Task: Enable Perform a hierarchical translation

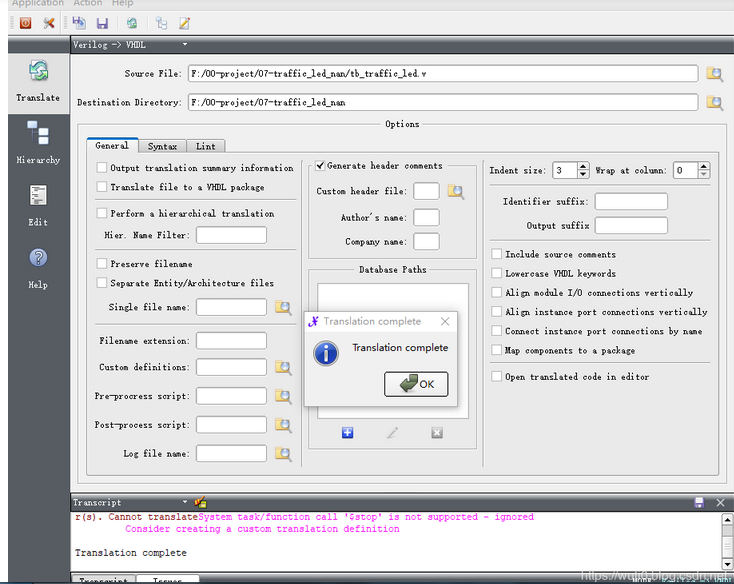Action: tap(102, 213)
